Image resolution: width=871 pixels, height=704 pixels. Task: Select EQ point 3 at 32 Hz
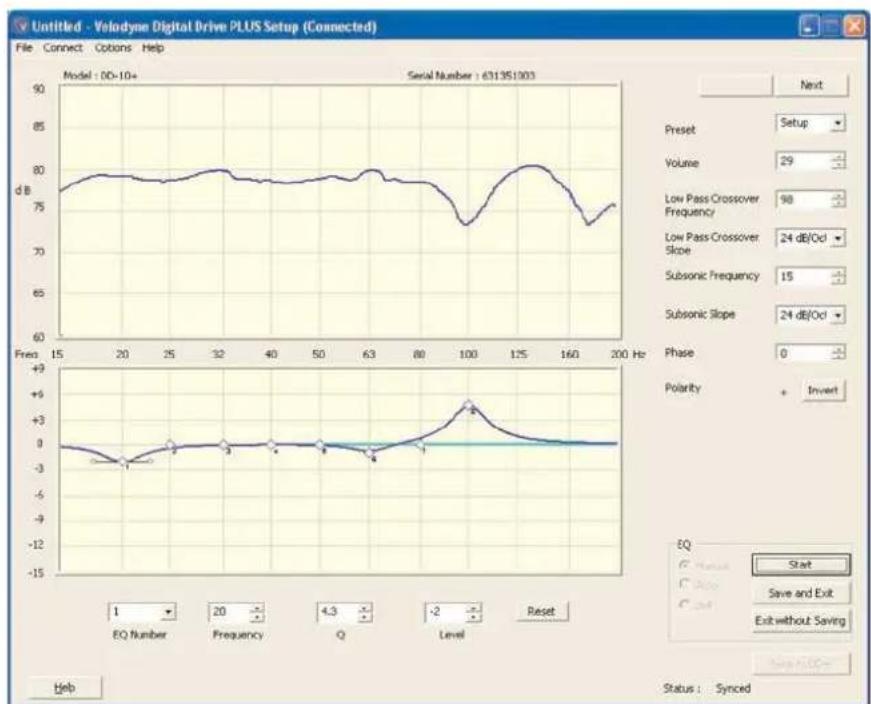tap(223, 444)
